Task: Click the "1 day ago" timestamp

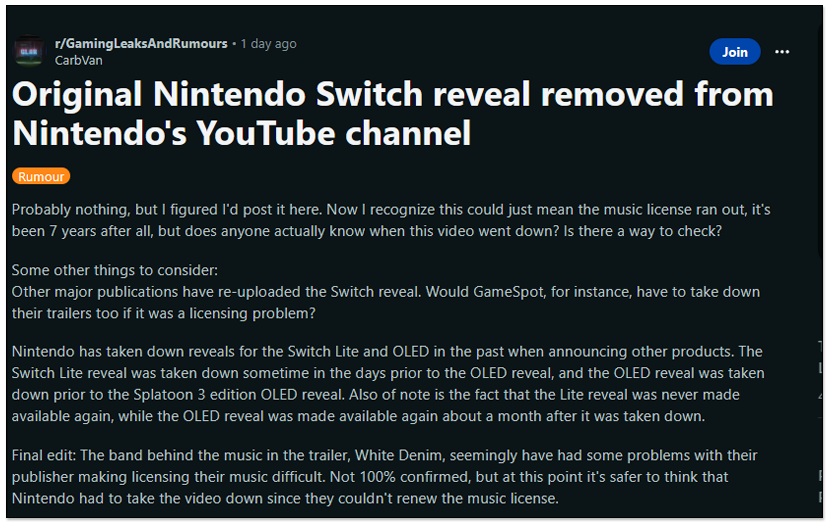Action: 268,44
